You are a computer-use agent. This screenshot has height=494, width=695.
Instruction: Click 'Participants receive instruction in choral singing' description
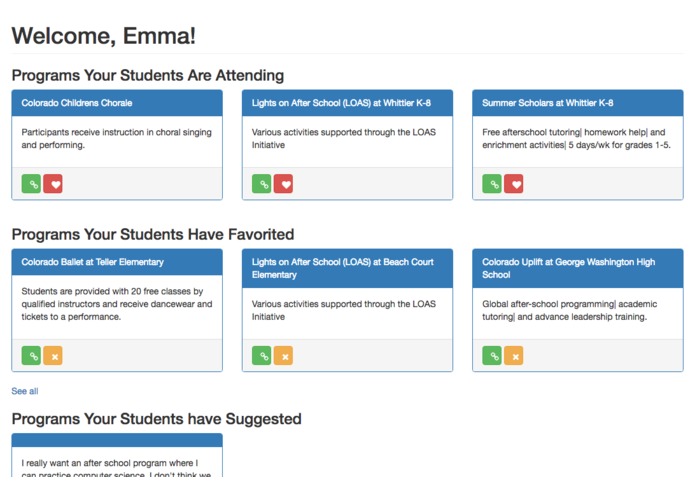[117, 138]
